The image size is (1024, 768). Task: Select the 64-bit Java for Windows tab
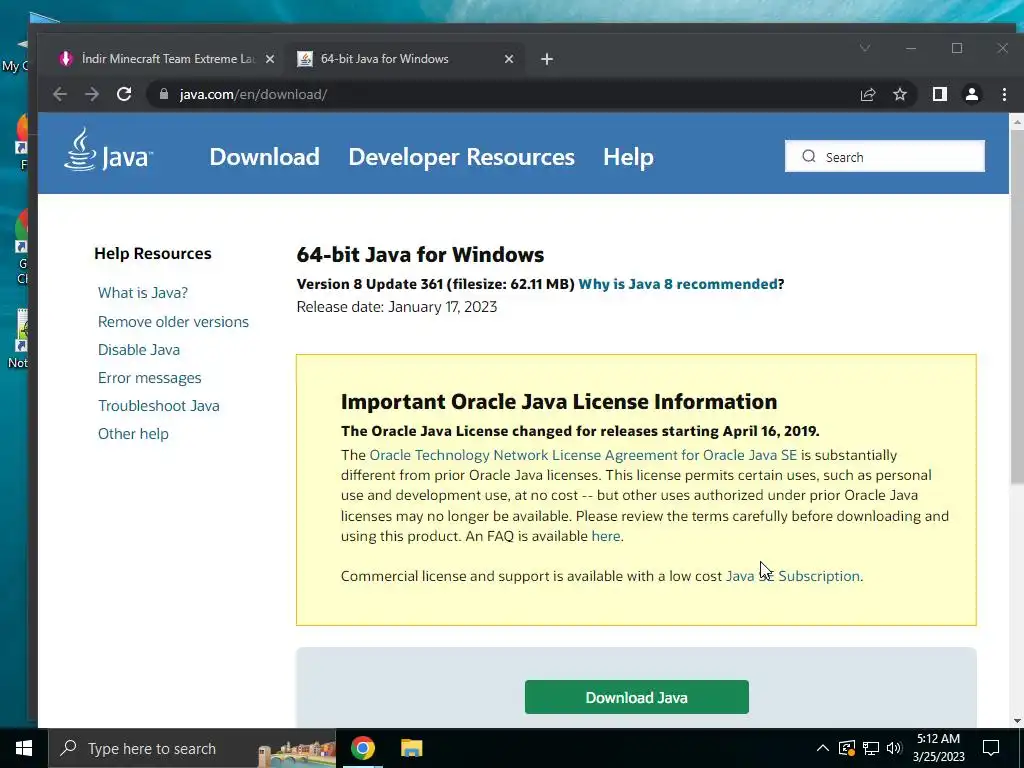pos(405,59)
